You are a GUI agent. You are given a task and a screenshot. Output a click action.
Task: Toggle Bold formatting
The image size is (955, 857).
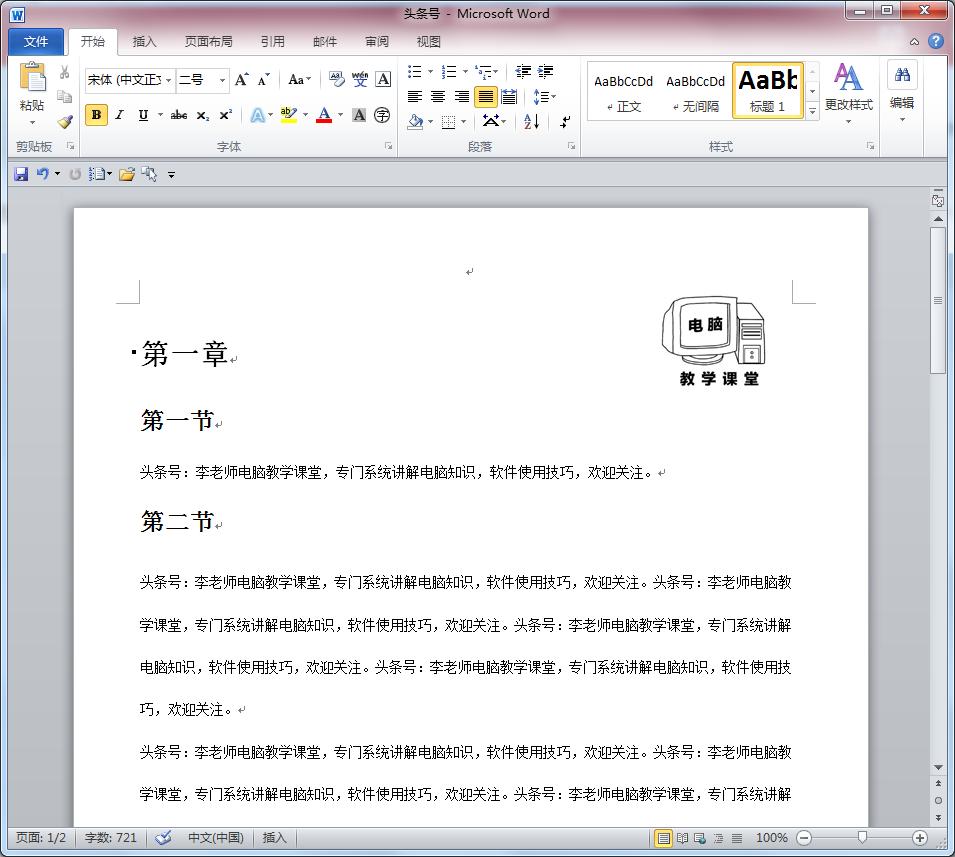[93, 114]
